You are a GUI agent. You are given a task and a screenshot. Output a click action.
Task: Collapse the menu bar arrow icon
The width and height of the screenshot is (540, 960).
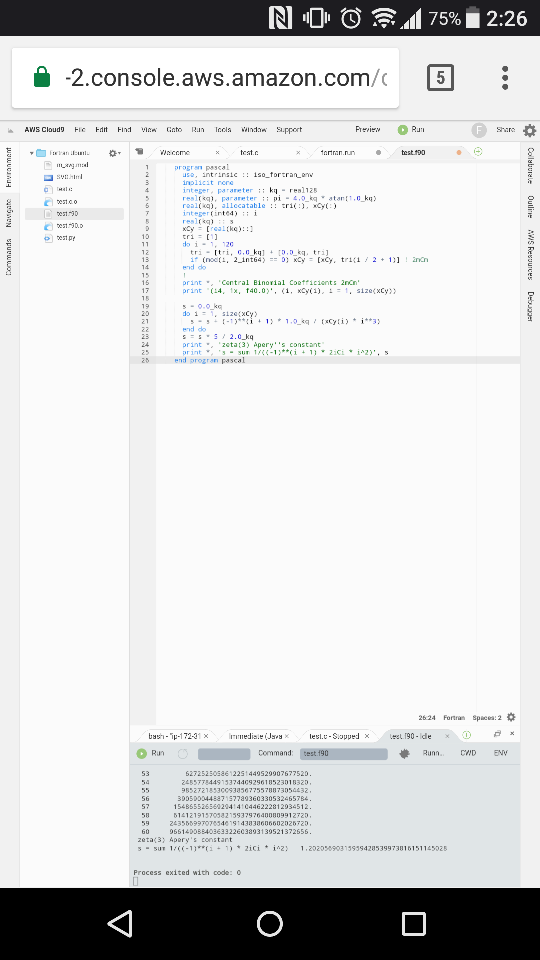[10, 130]
